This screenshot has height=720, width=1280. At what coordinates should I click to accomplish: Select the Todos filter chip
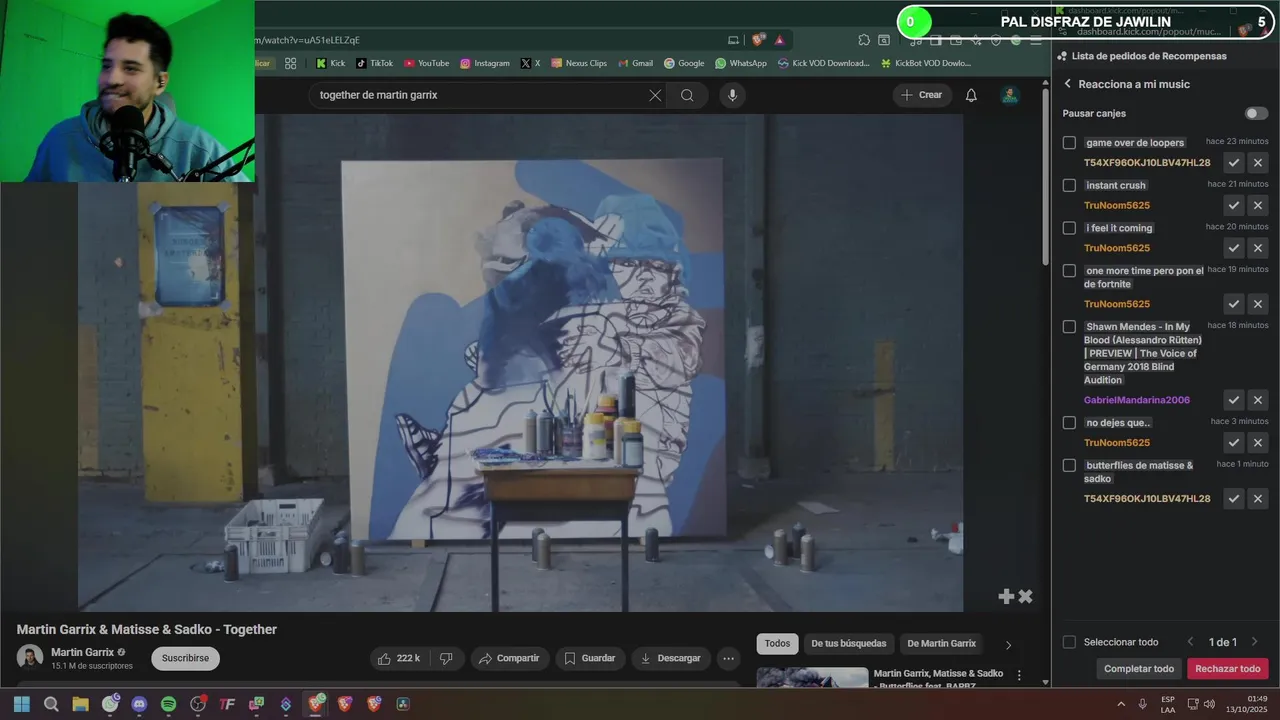point(777,644)
